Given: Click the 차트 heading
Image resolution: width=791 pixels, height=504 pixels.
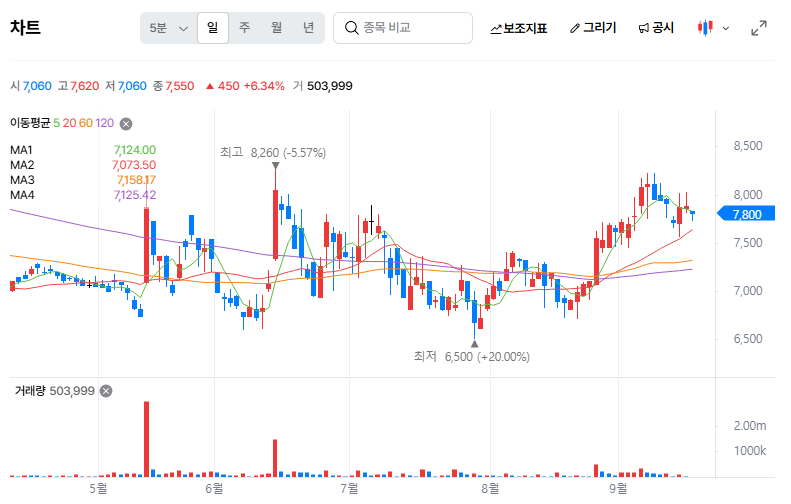Looking at the screenshot, I should (x=25, y=28).
